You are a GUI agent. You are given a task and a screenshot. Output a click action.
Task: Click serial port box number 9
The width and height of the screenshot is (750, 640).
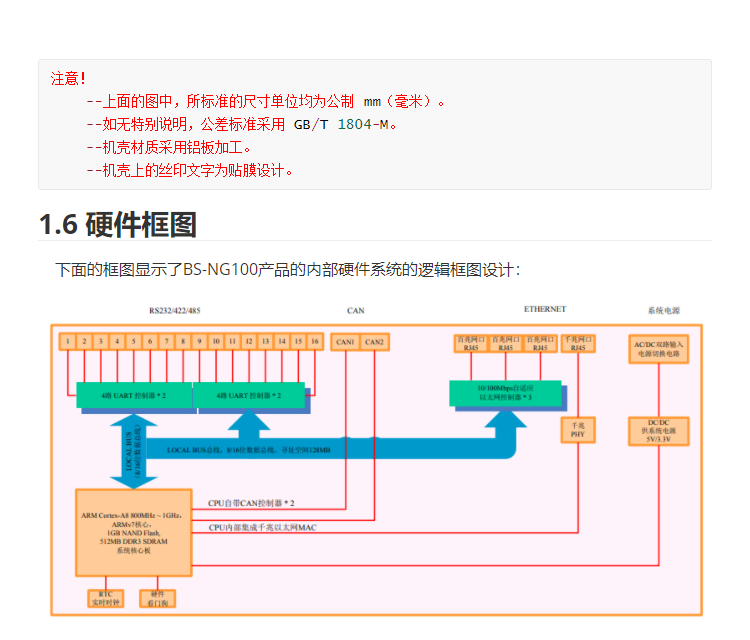(x=199, y=342)
